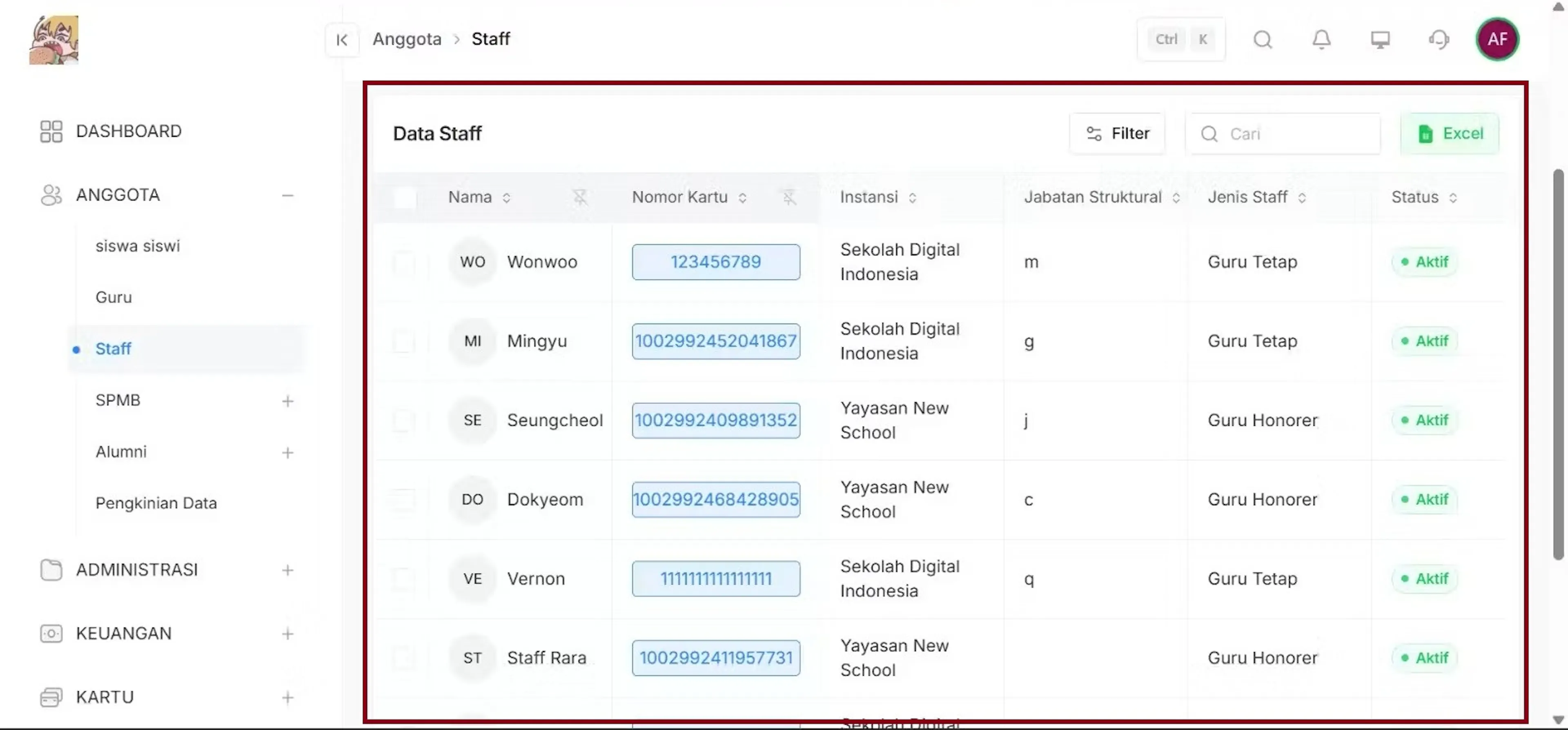Click the Administrasi folder icon
The image size is (1568, 730).
click(51, 570)
